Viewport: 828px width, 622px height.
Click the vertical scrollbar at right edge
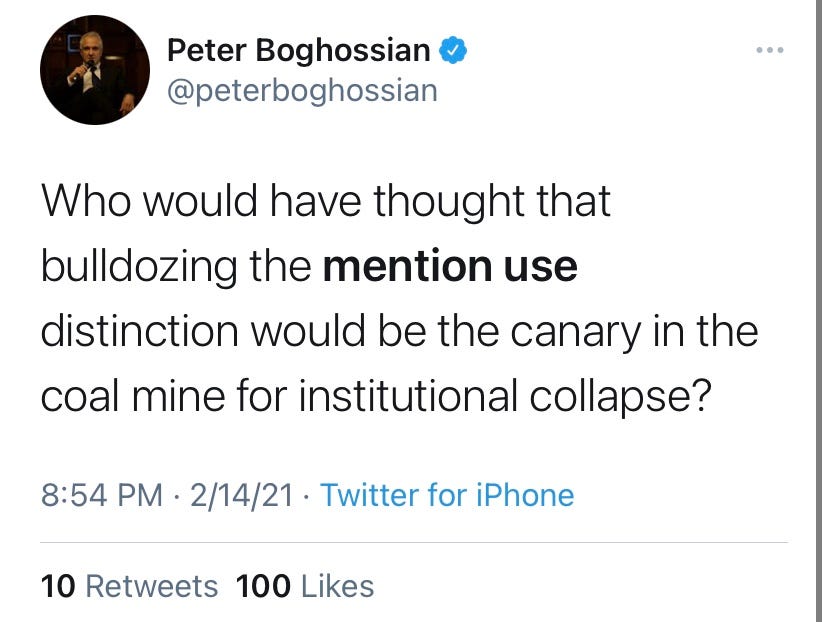[819, 311]
